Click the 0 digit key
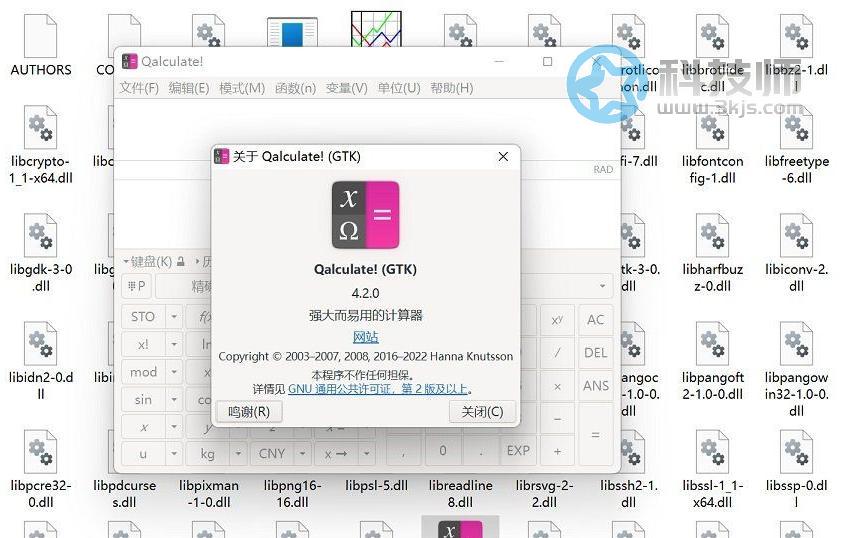 (443, 451)
